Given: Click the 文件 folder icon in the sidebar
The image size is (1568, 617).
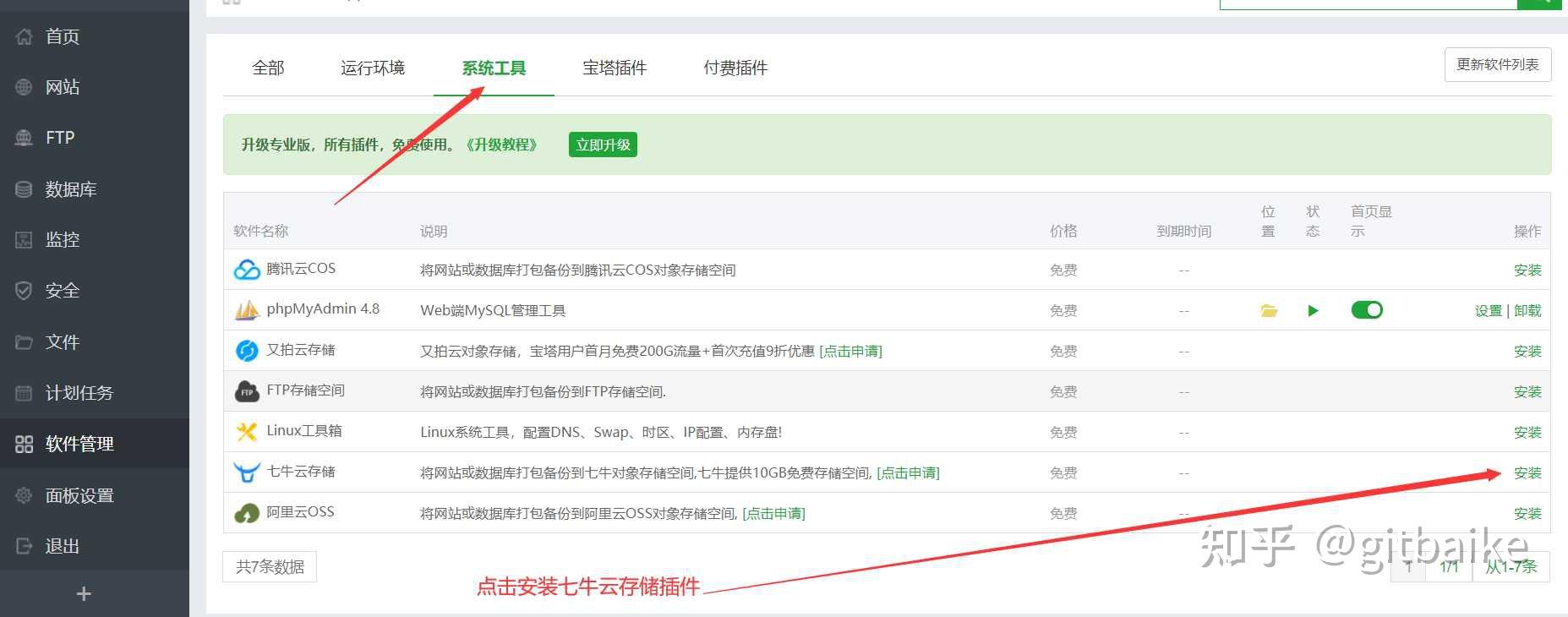Looking at the screenshot, I should pos(24,342).
